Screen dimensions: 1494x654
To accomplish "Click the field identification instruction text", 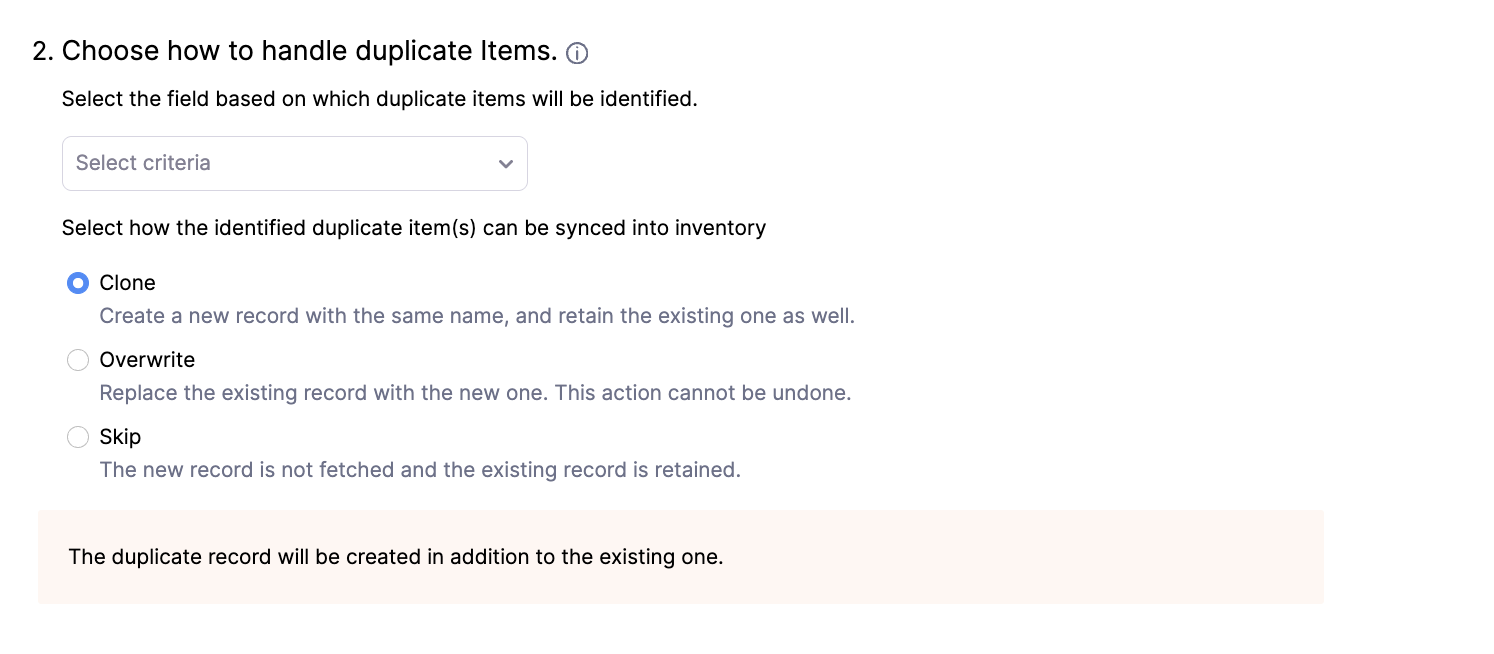I will pyautogui.click(x=379, y=99).
